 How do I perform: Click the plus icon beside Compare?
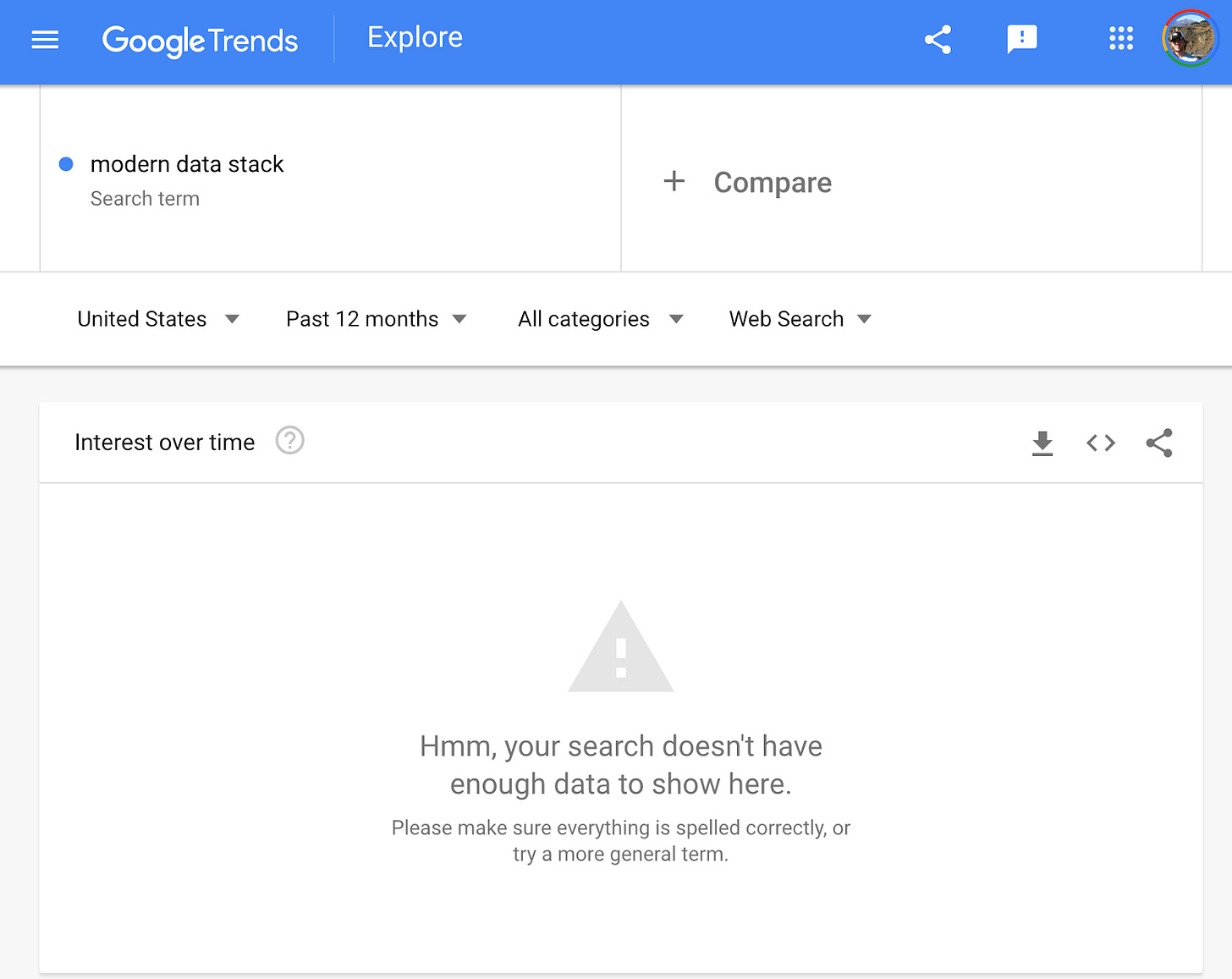coord(674,181)
